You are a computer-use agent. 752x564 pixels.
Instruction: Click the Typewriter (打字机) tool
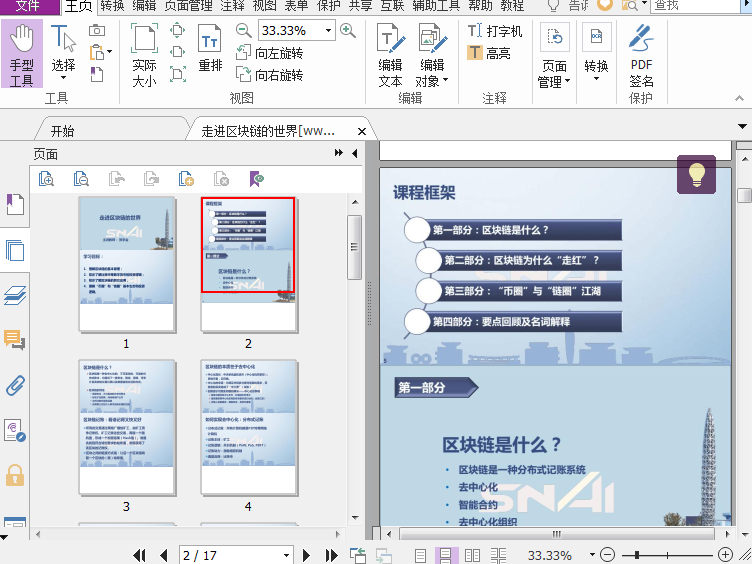496,31
